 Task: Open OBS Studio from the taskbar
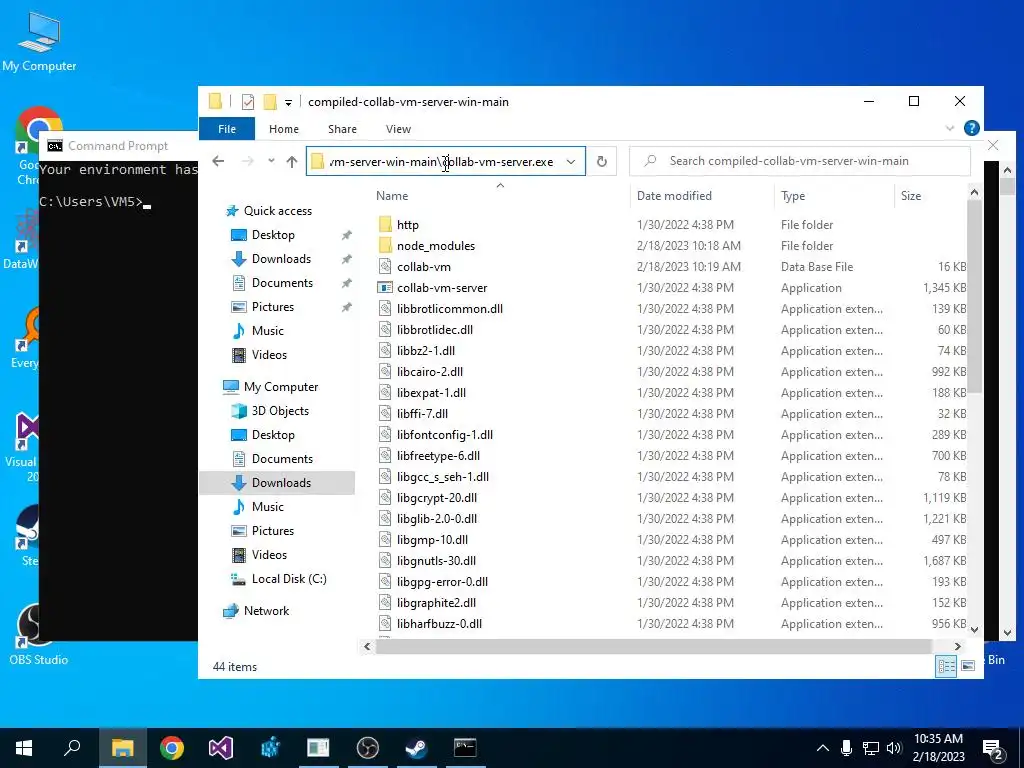click(x=368, y=748)
